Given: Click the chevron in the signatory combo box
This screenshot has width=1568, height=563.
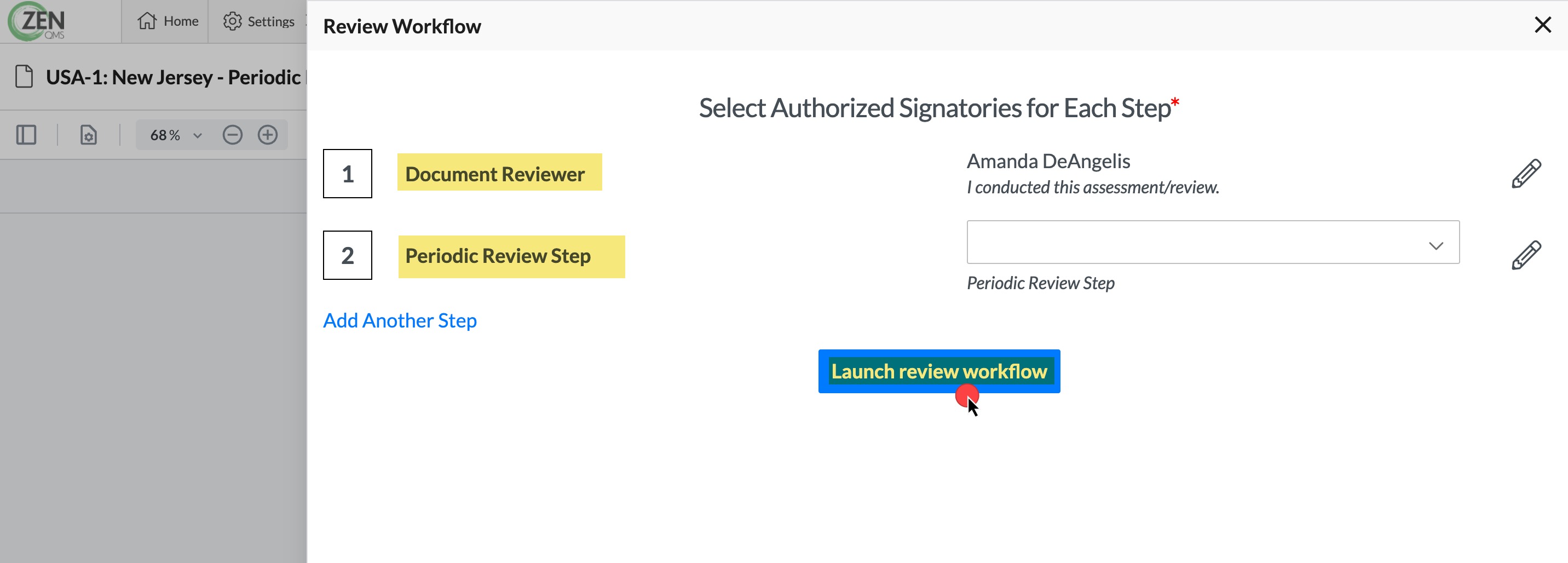Looking at the screenshot, I should 1436,246.
